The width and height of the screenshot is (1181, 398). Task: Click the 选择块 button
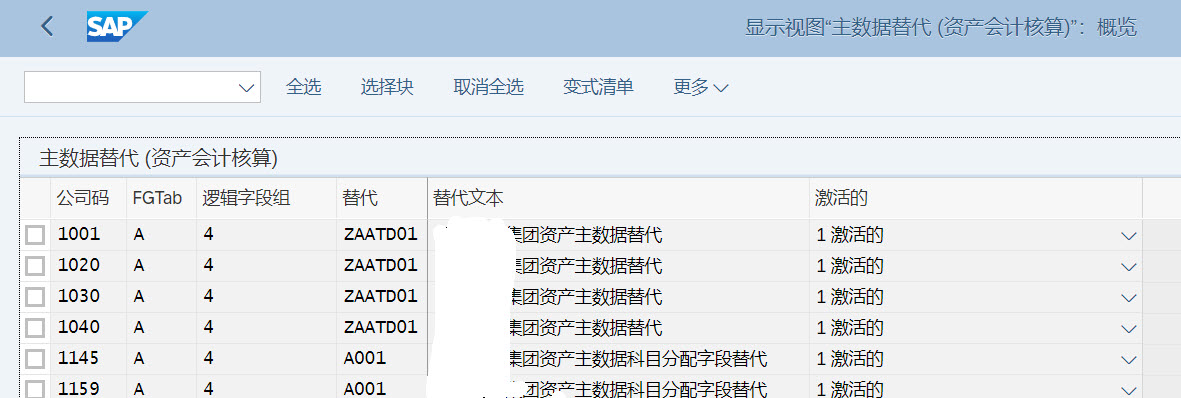pyautogui.click(x=387, y=87)
